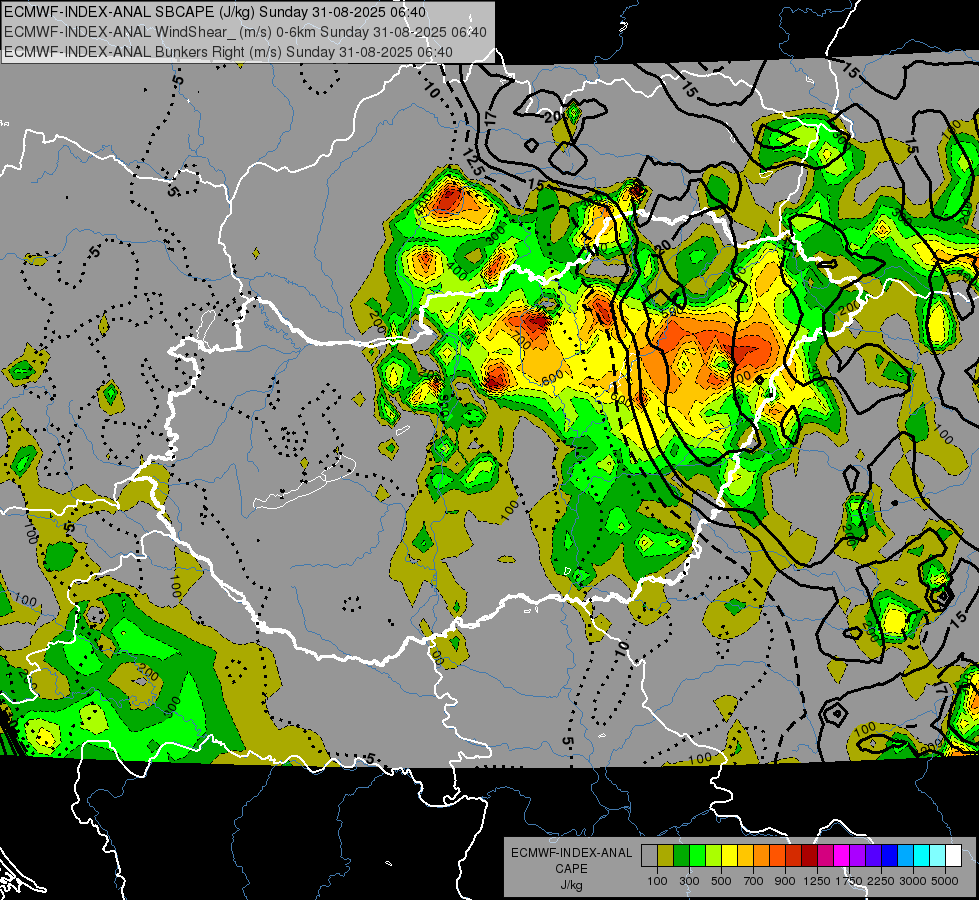Click the legend value 5000
The width and height of the screenshot is (979, 900).
945,881
